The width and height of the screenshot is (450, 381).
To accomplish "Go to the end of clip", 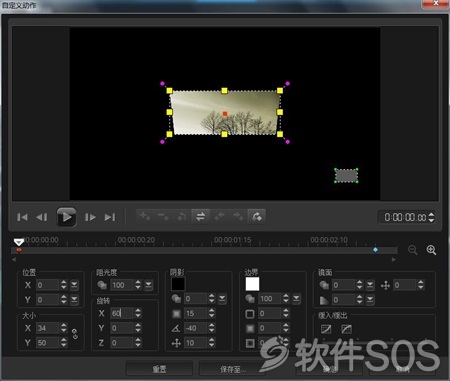I will tap(110, 217).
